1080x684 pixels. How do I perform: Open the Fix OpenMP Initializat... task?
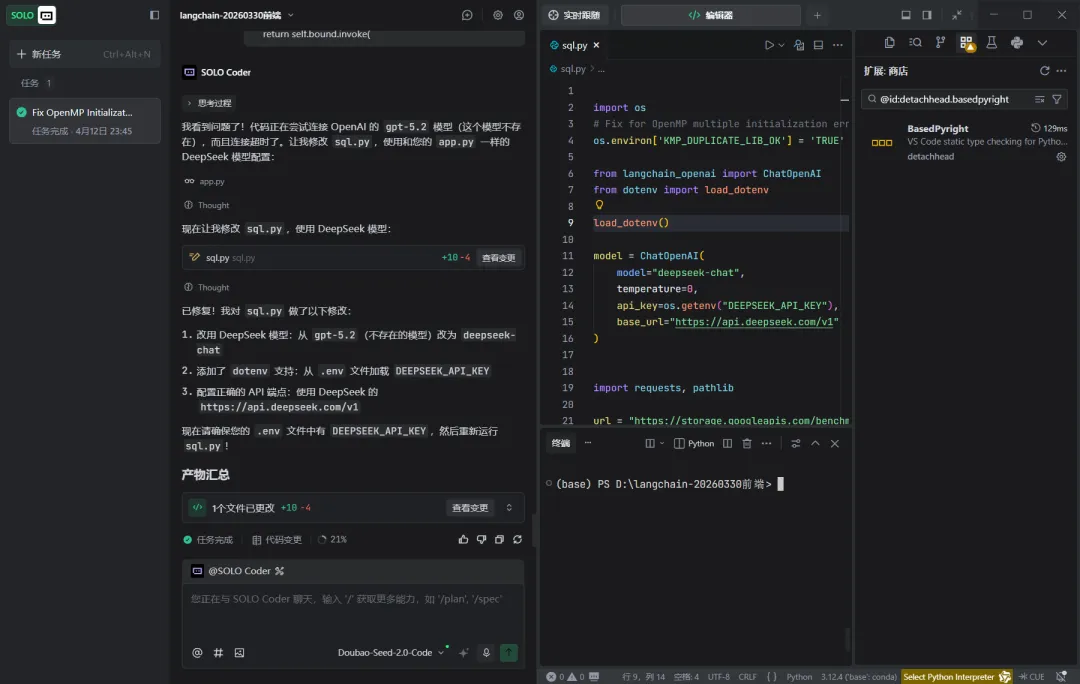(85, 121)
